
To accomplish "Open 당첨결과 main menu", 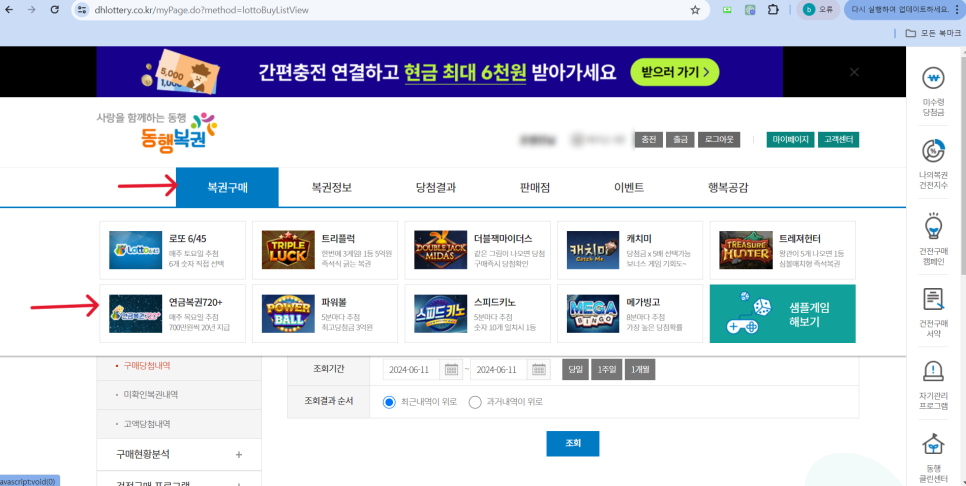I will (436, 188).
